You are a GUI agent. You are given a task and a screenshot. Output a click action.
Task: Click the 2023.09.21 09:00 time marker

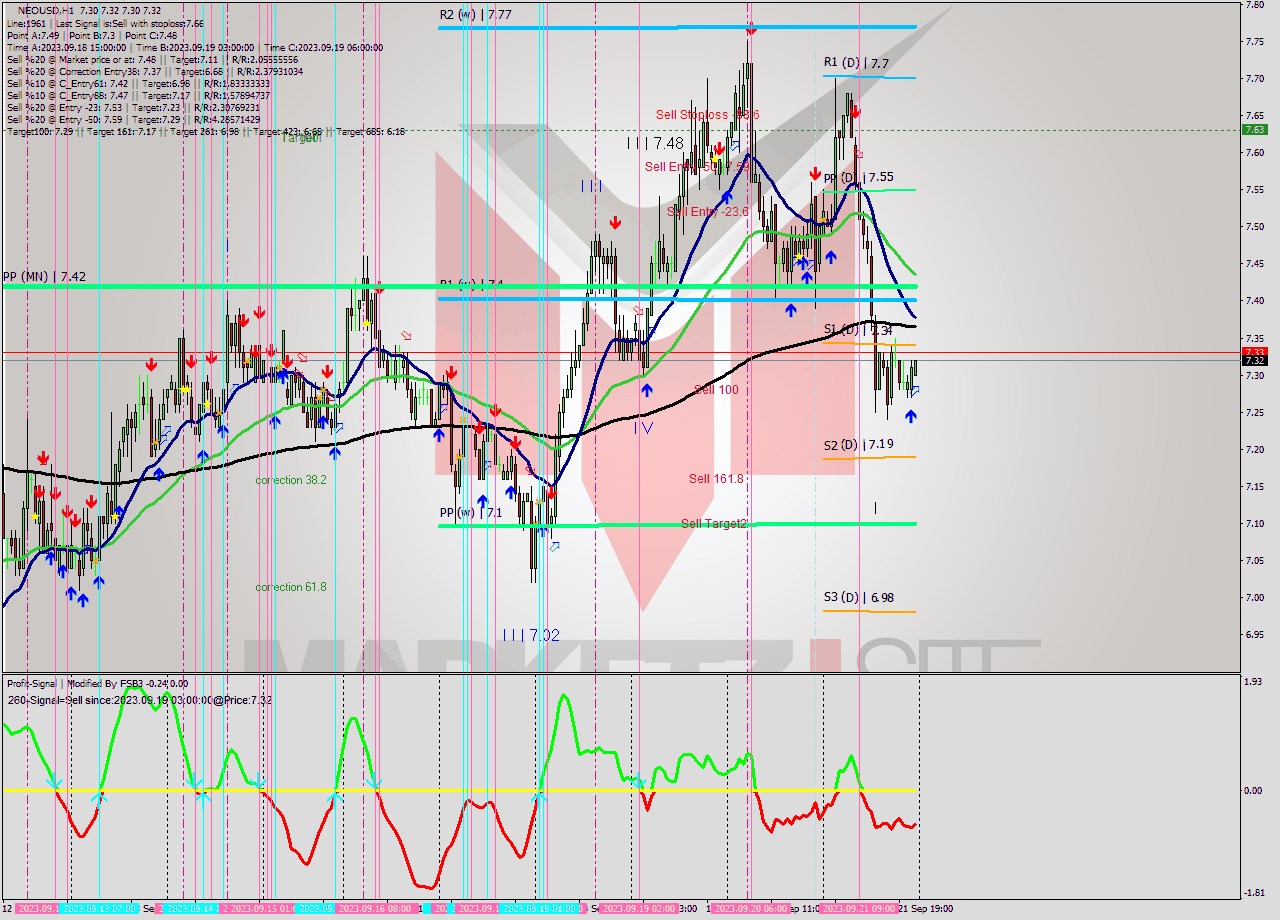click(857, 909)
